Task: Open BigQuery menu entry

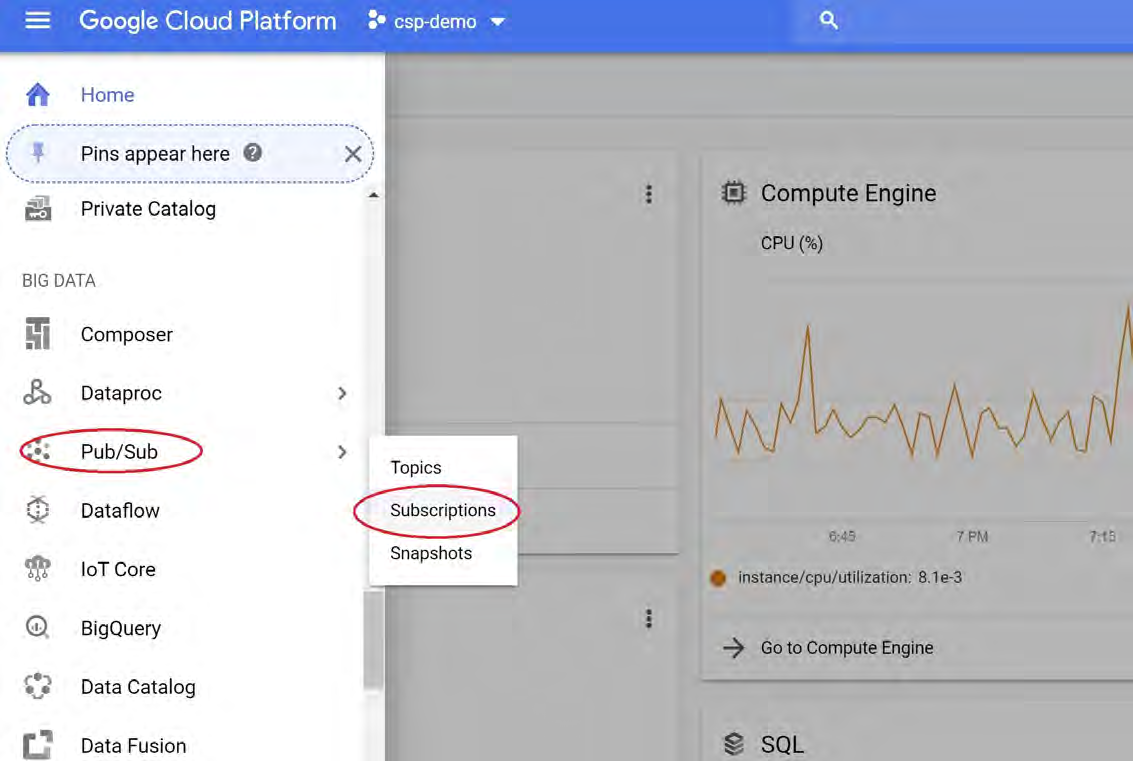Action: 121,628
